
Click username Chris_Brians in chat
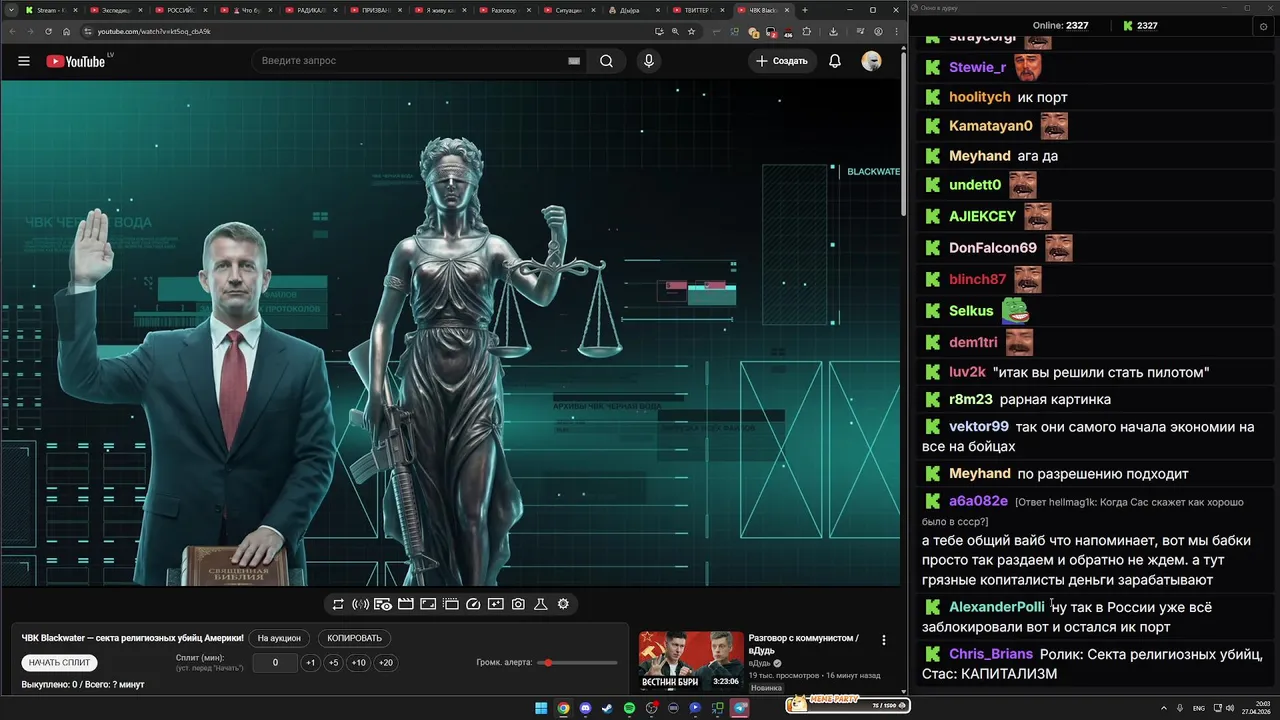point(991,654)
